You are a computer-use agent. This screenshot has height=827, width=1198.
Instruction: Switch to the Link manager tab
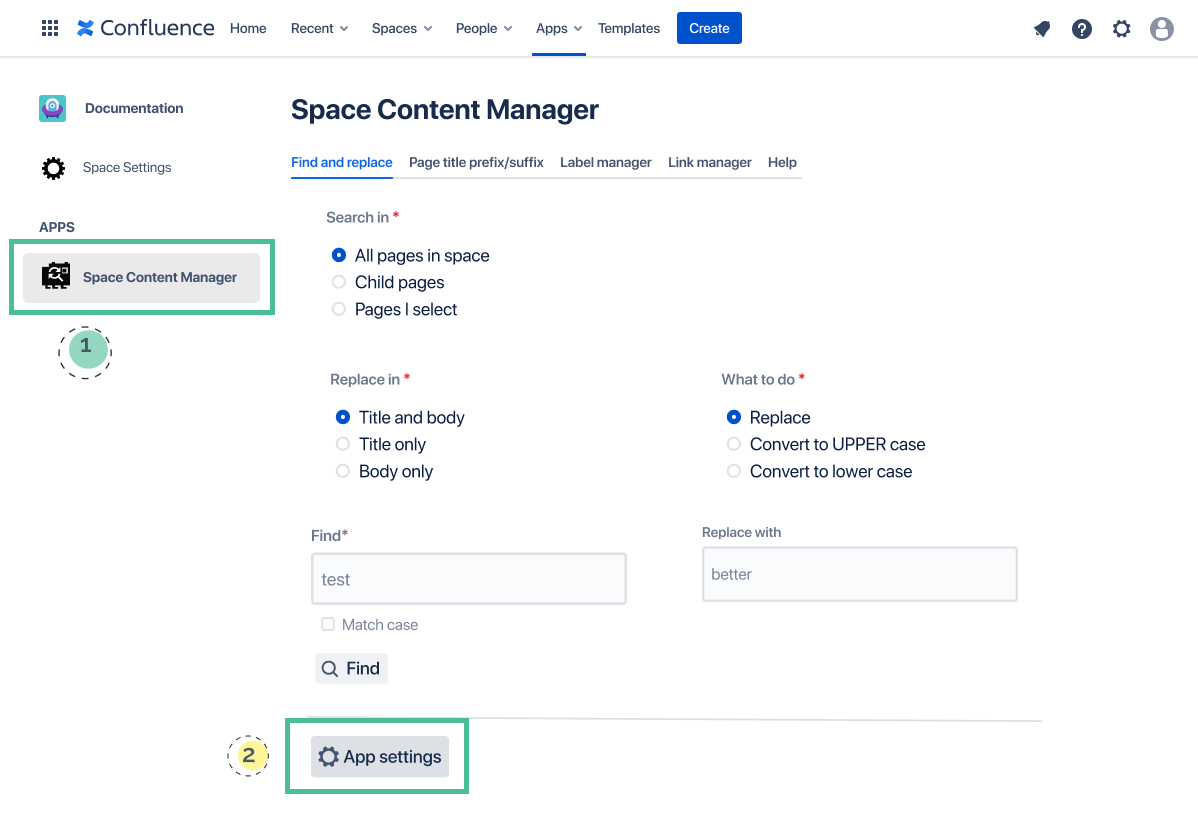pyautogui.click(x=709, y=162)
